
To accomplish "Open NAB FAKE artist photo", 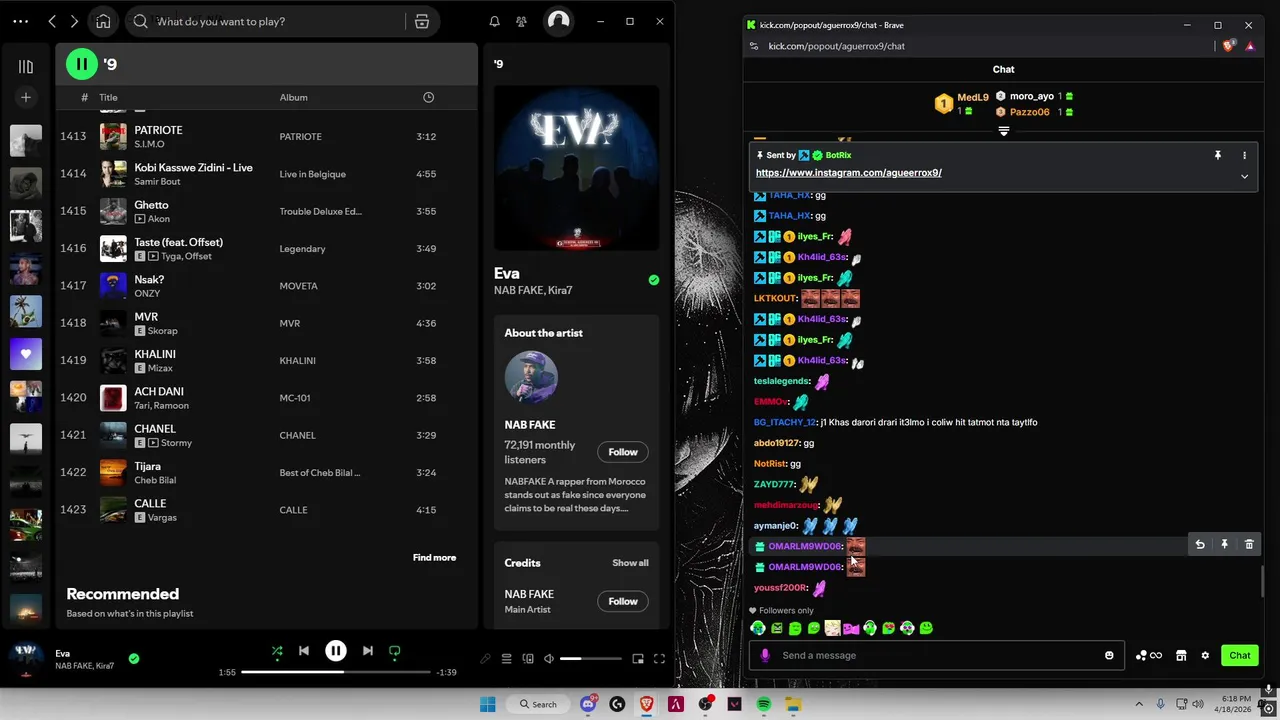I will (x=531, y=377).
